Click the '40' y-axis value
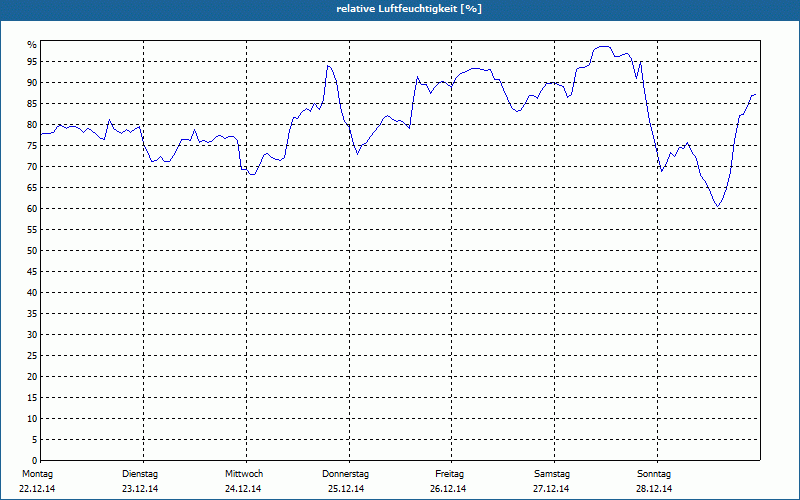Viewport: 800px width, 500px height. [x=32, y=293]
